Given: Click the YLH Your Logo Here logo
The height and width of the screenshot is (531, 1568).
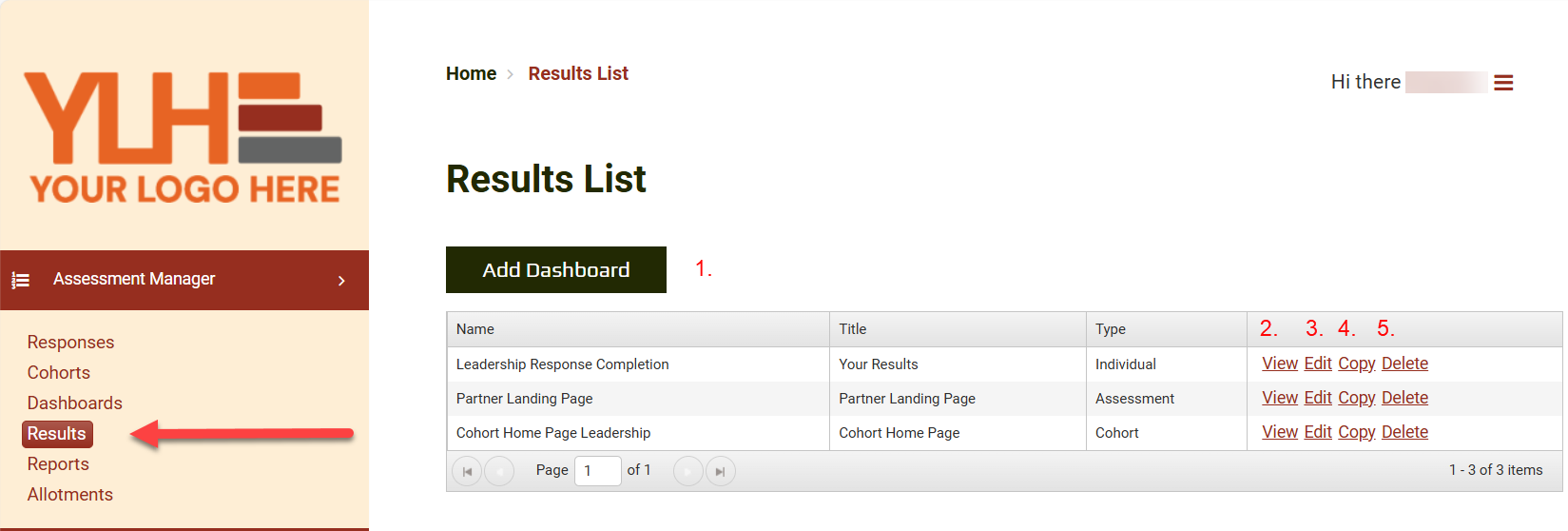Looking at the screenshot, I should tap(184, 138).
